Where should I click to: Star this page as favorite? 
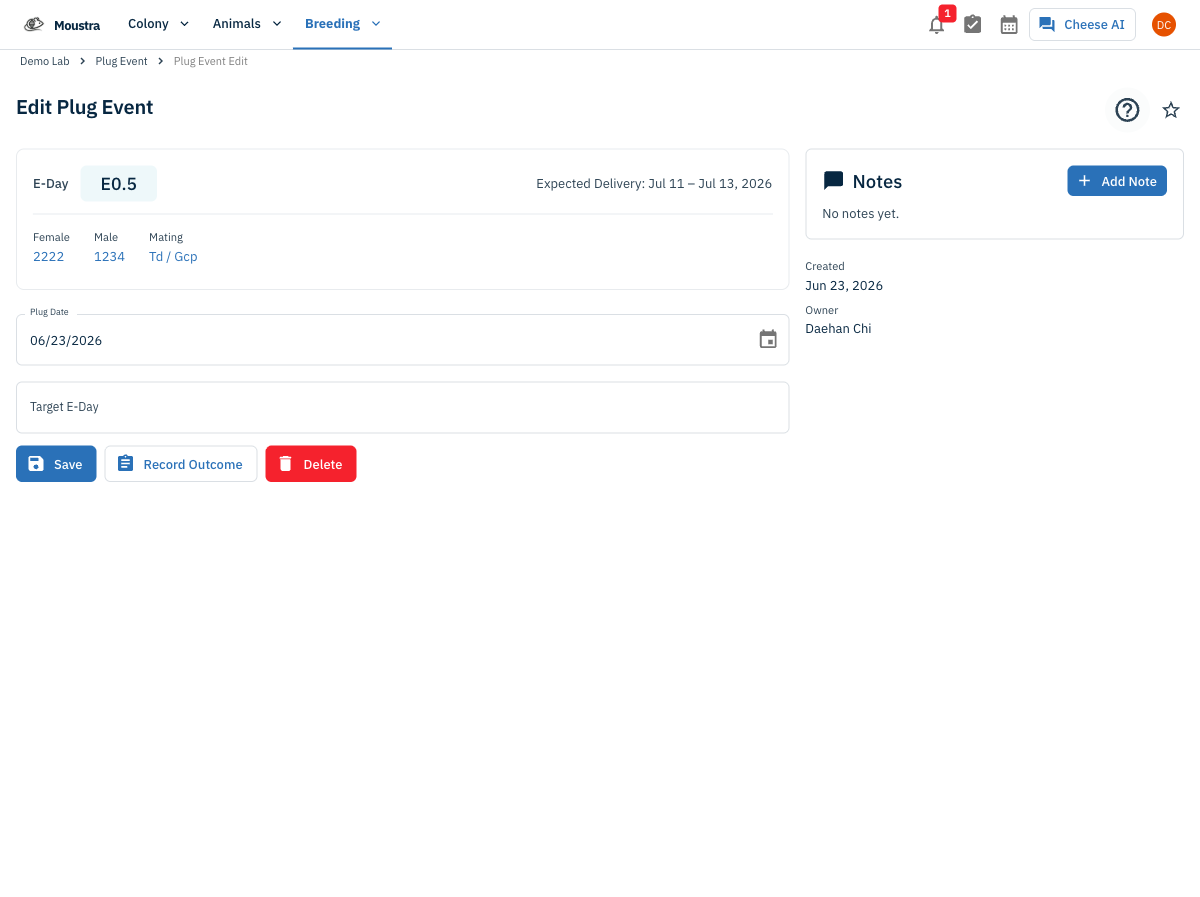[x=1171, y=110]
